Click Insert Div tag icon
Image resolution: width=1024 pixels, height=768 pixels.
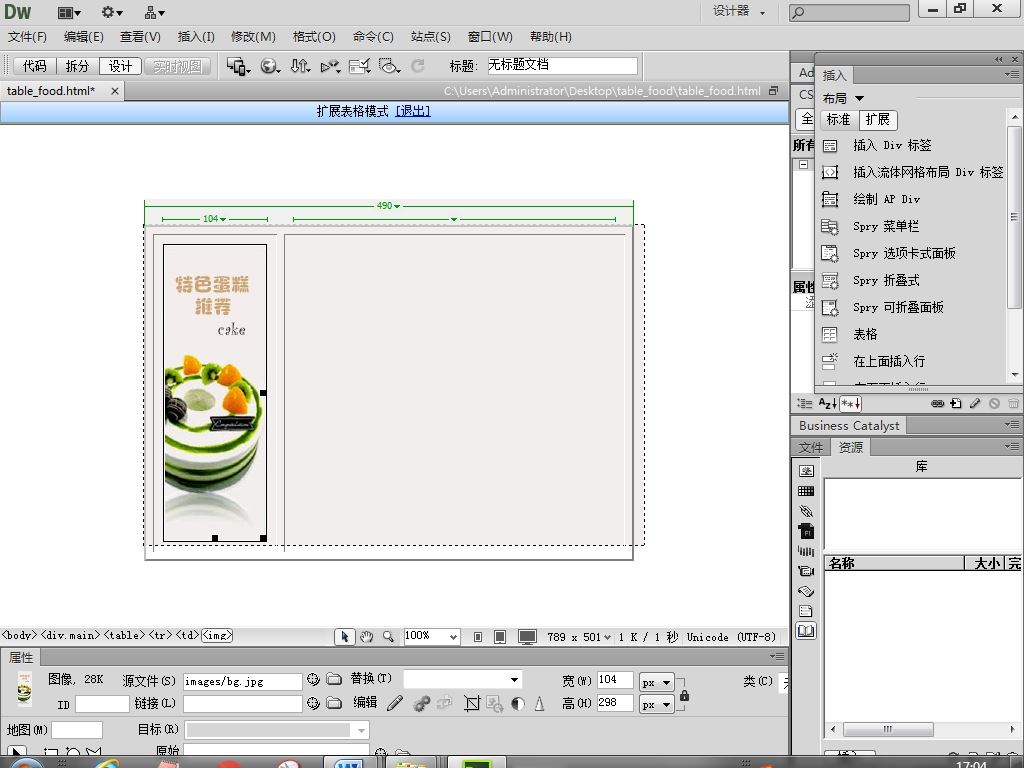pos(830,146)
